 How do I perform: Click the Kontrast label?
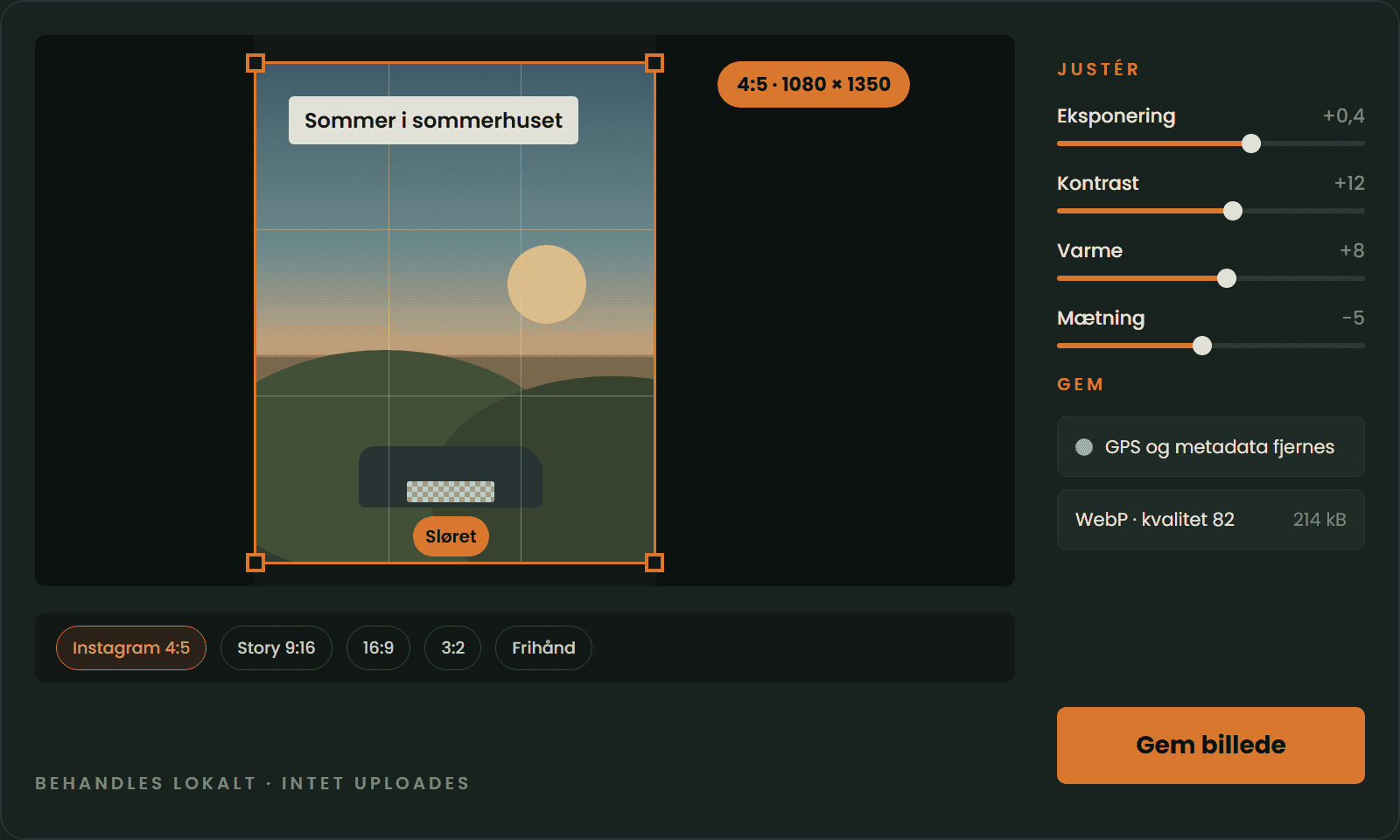point(1097,183)
